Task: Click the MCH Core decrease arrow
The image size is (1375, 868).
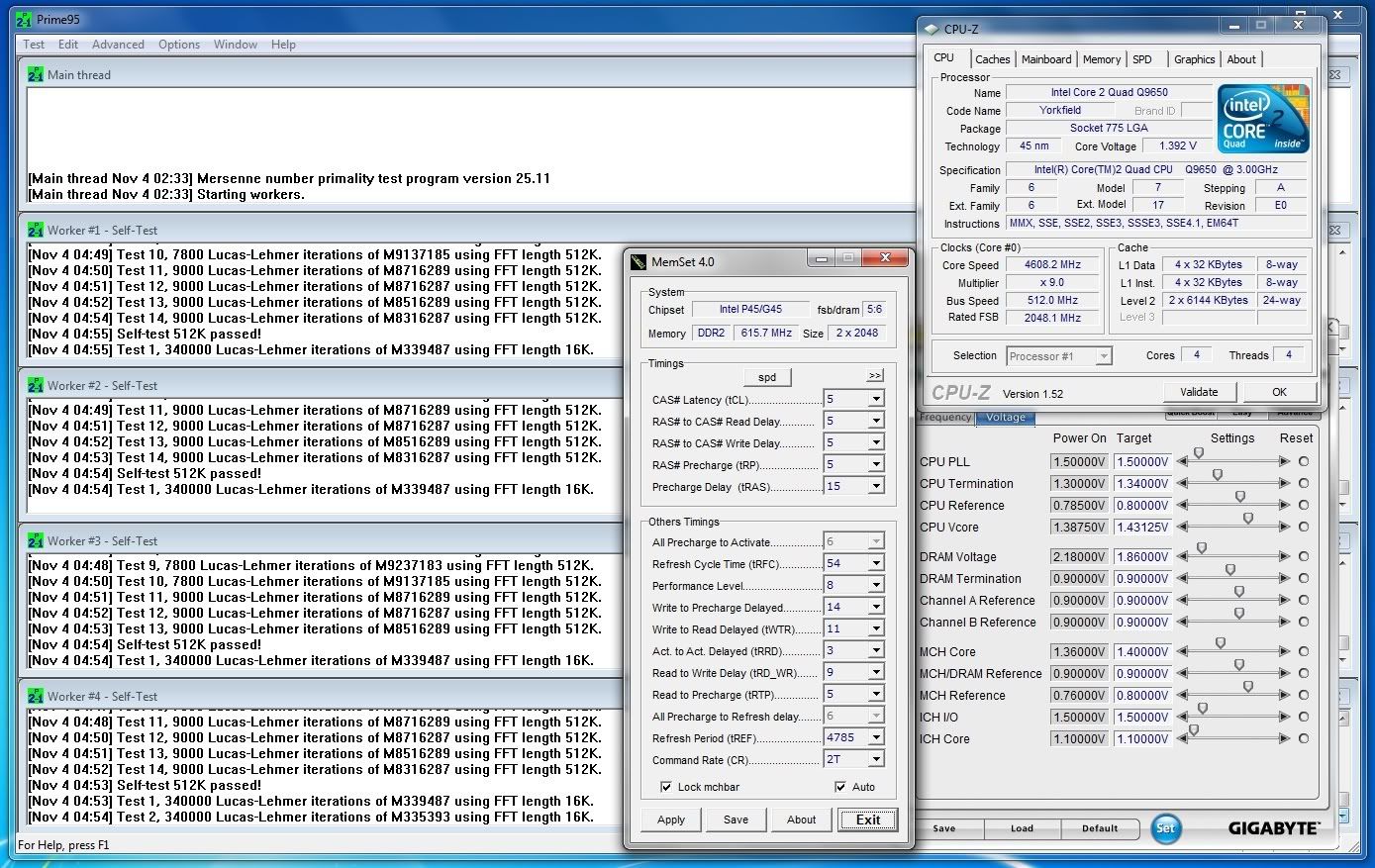Action: (x=1183, y=651)
